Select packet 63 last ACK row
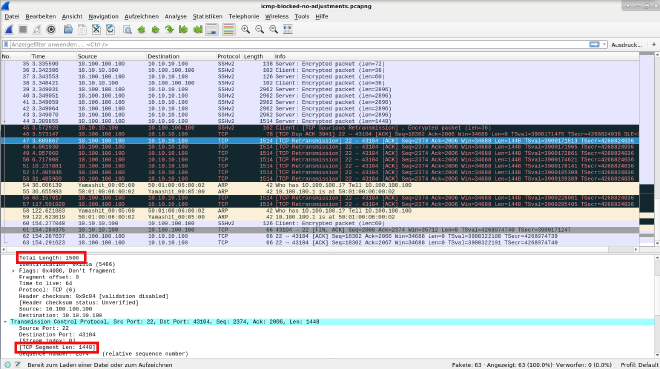Image resolution: width=660 pixels, height=369 pixels. (x=320, y=242)
